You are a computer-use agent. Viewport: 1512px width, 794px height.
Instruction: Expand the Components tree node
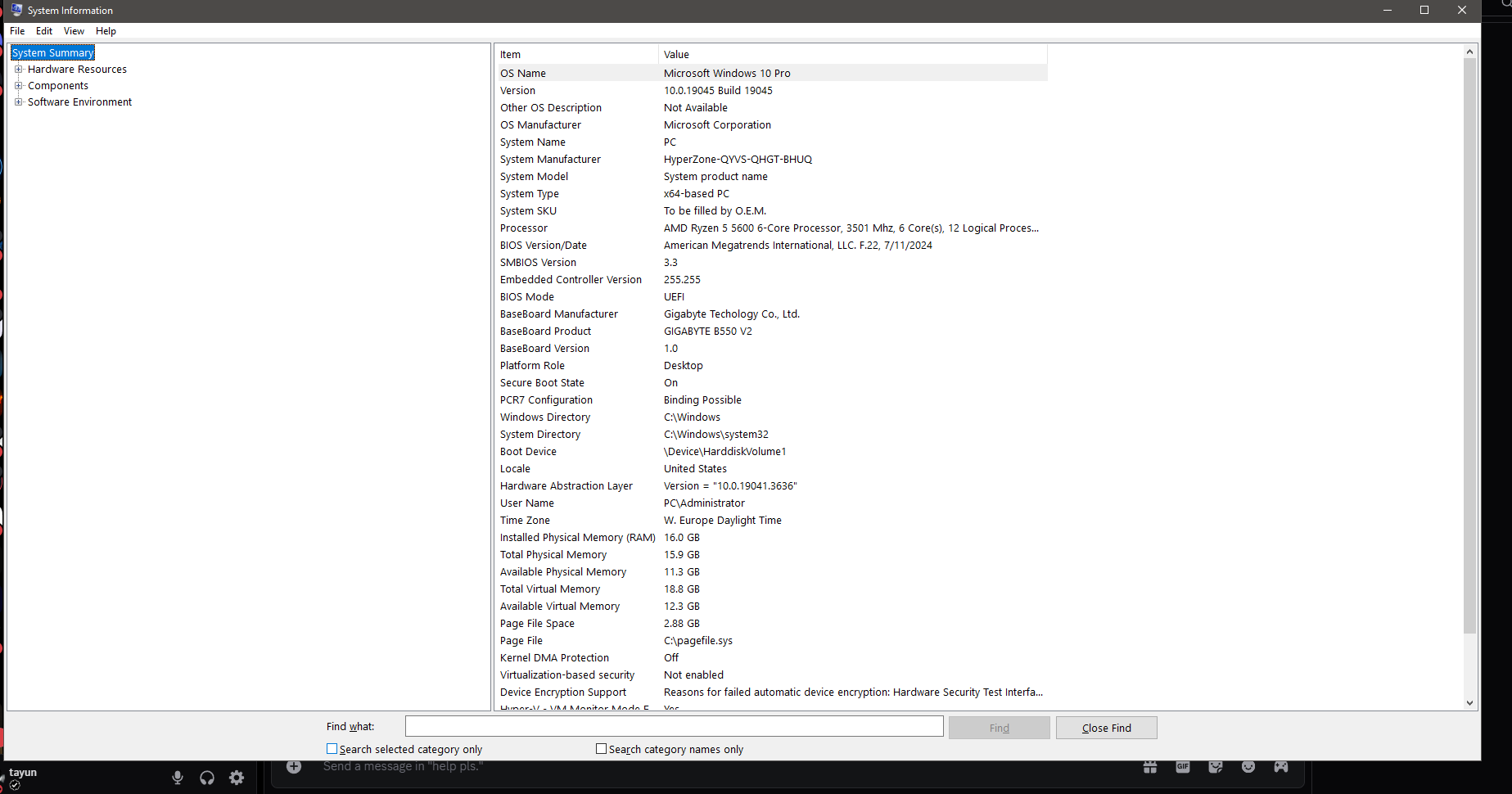point(18,86)
